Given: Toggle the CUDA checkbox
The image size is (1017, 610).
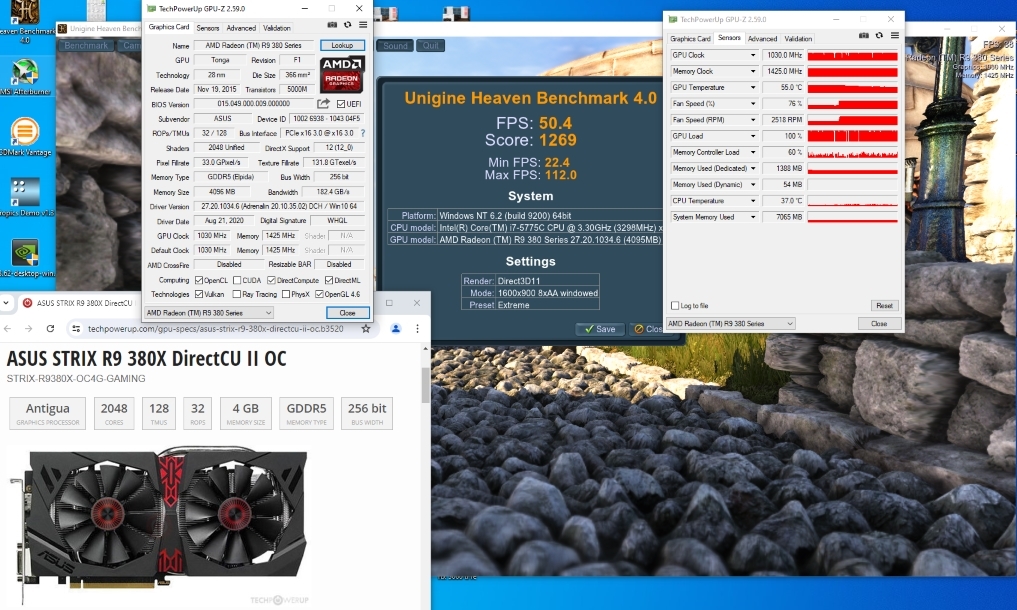Looking at the screenshot, I should (x=237, y=280).
